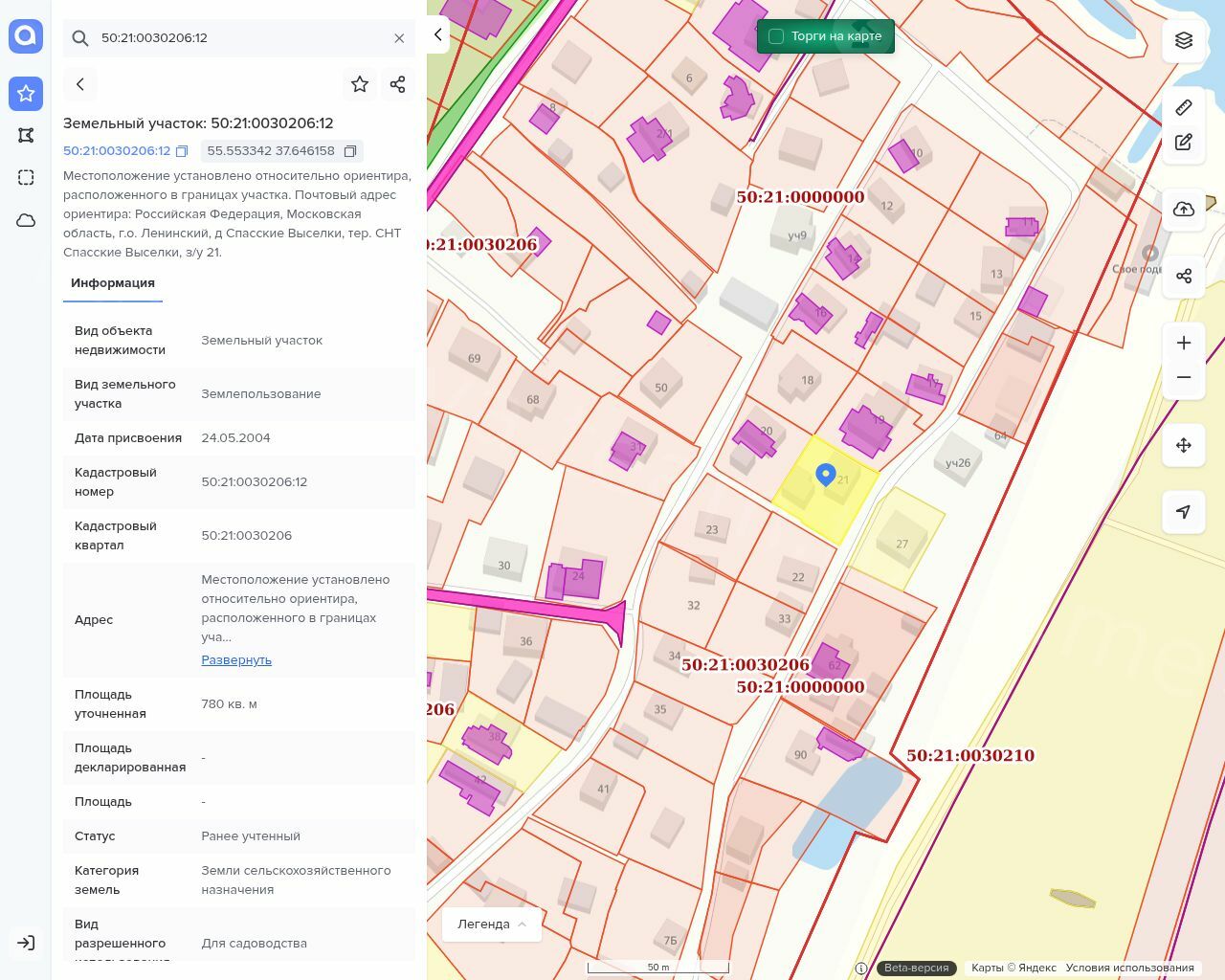Copy coordinates 55.553342 37.646158
Screen dimensions: 1225x980
coord(350,151)
